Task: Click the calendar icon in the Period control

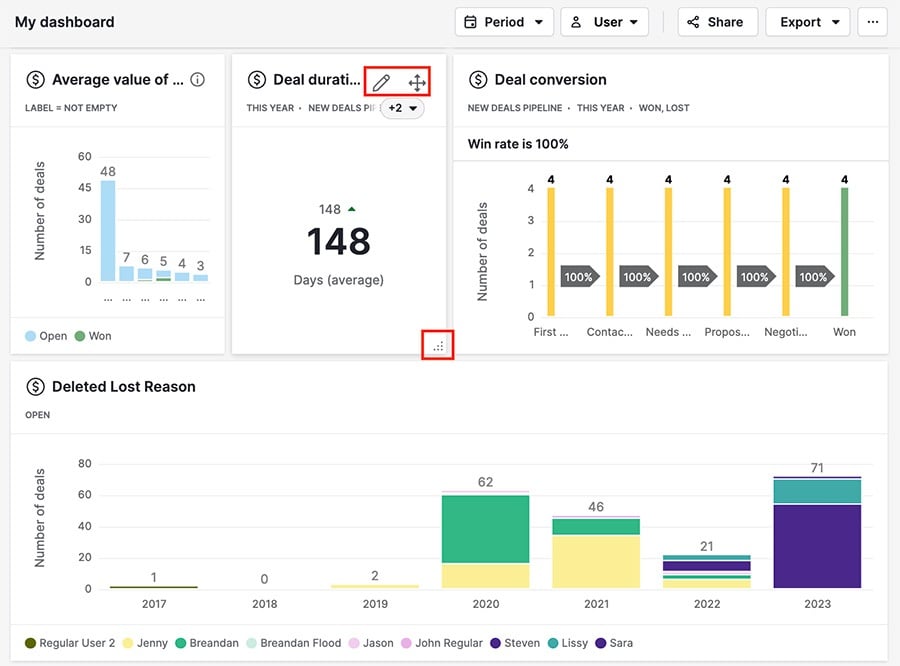Action: tap(470, 21)
